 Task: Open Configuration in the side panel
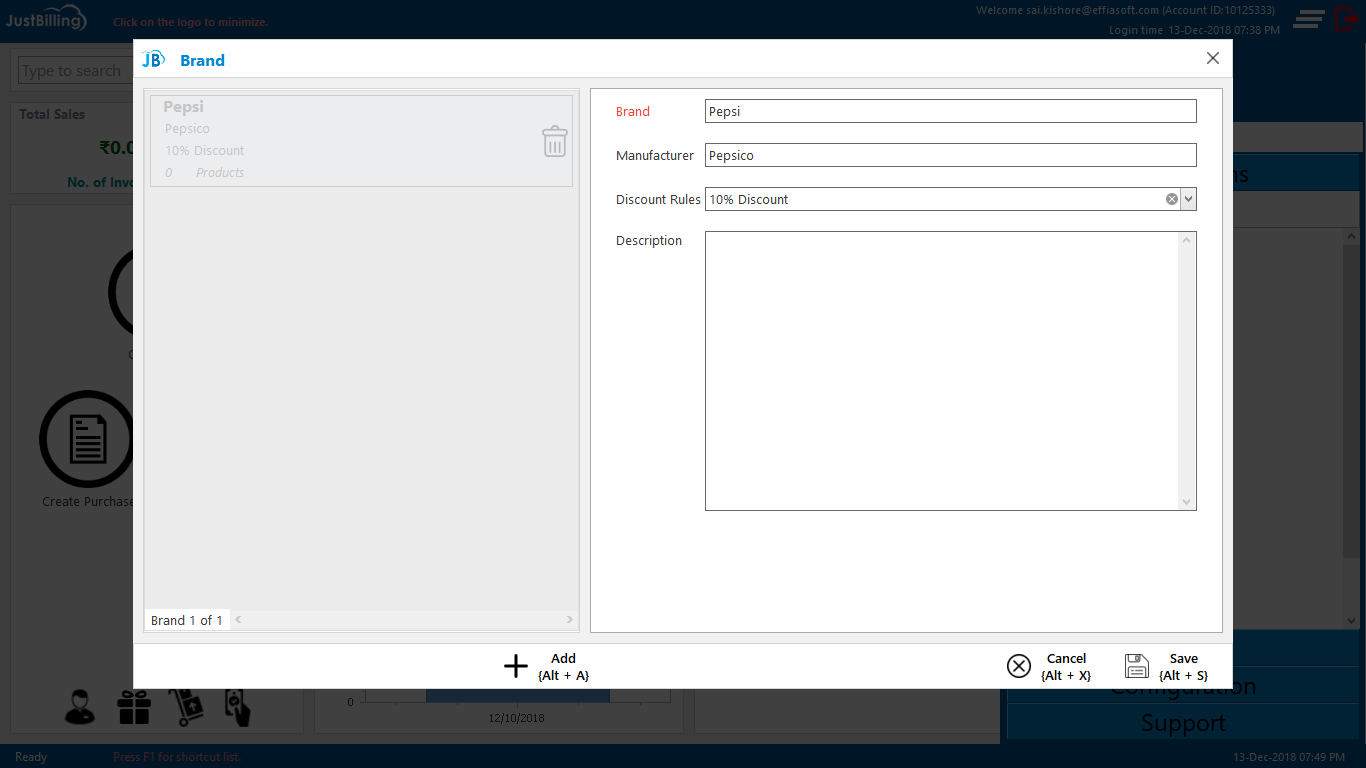[1183, 686]
